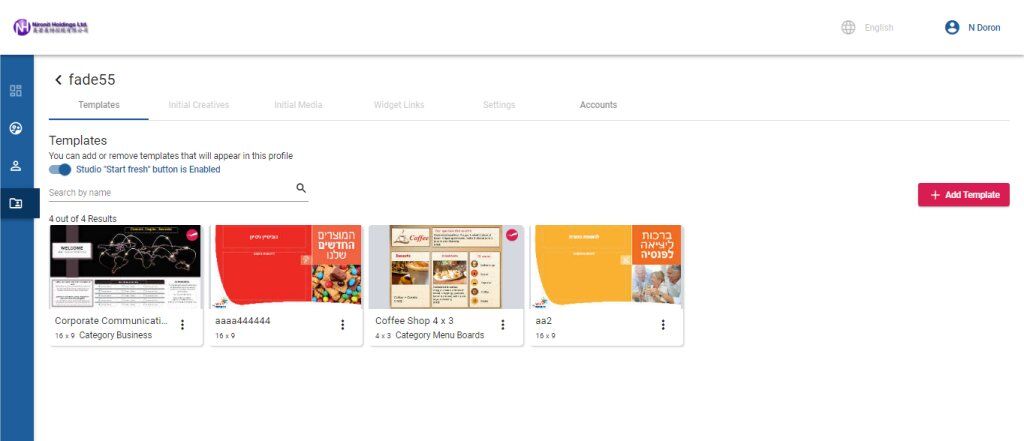Open options menu for Coffee Shop template
Screen dimensions: 1024x441
[x=502, y=325]
